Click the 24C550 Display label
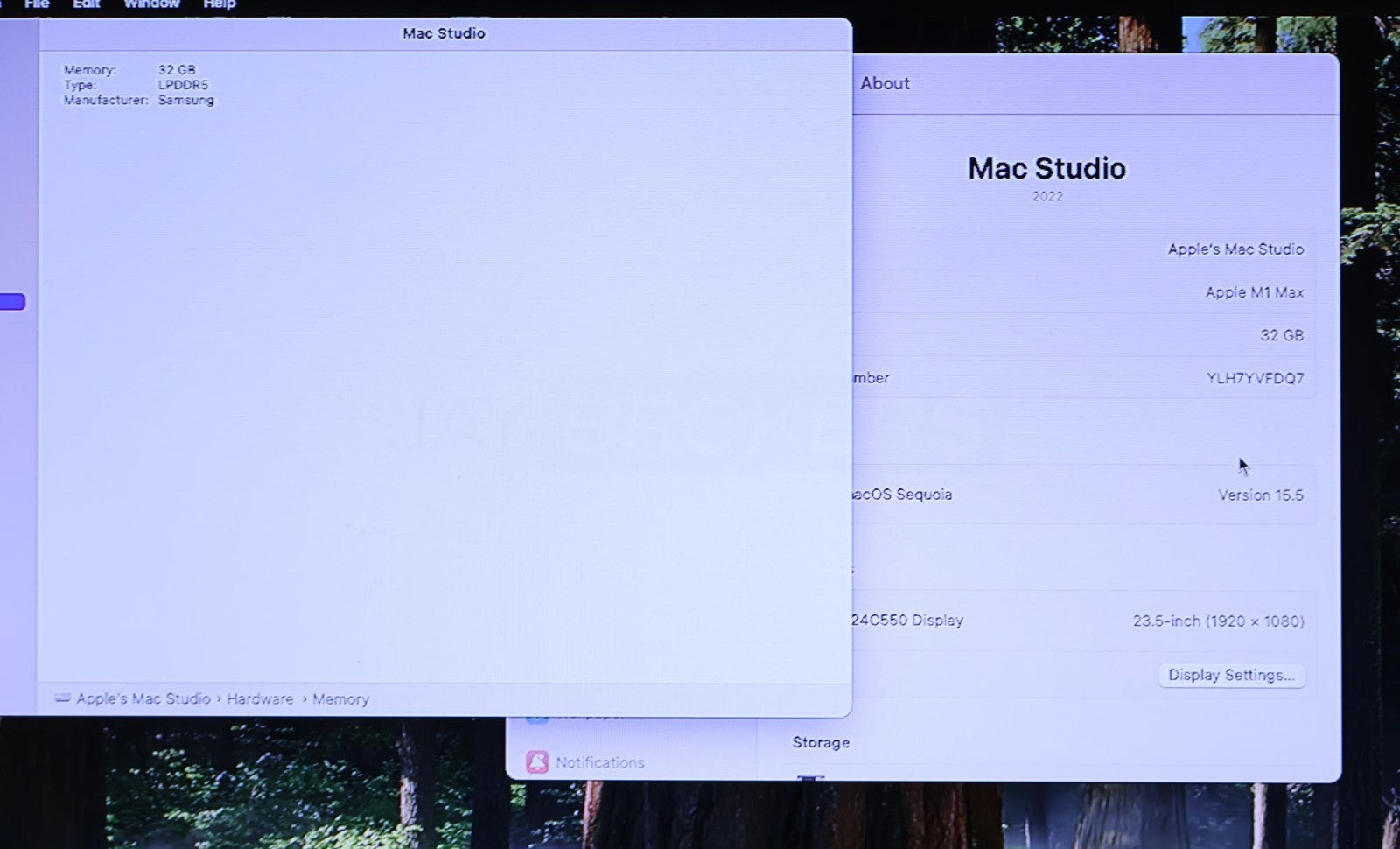This screenshot has height=849, width=1400. 907,620
